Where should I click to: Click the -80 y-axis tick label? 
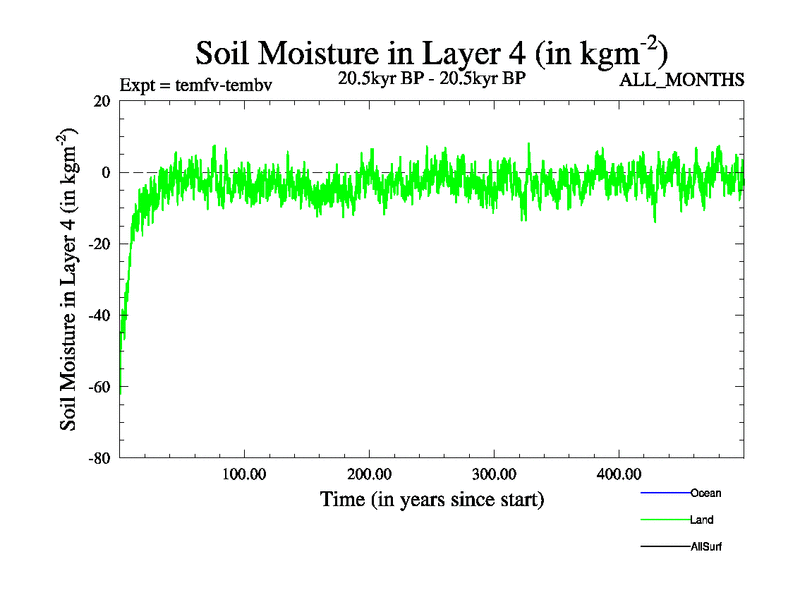98,458
